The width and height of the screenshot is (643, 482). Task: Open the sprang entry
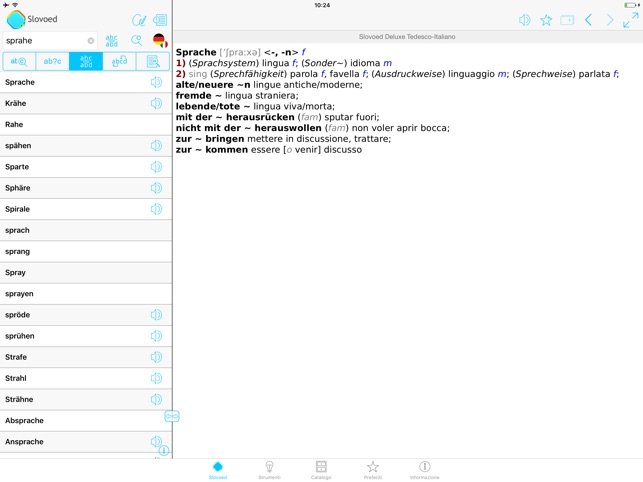click(86, 251)
